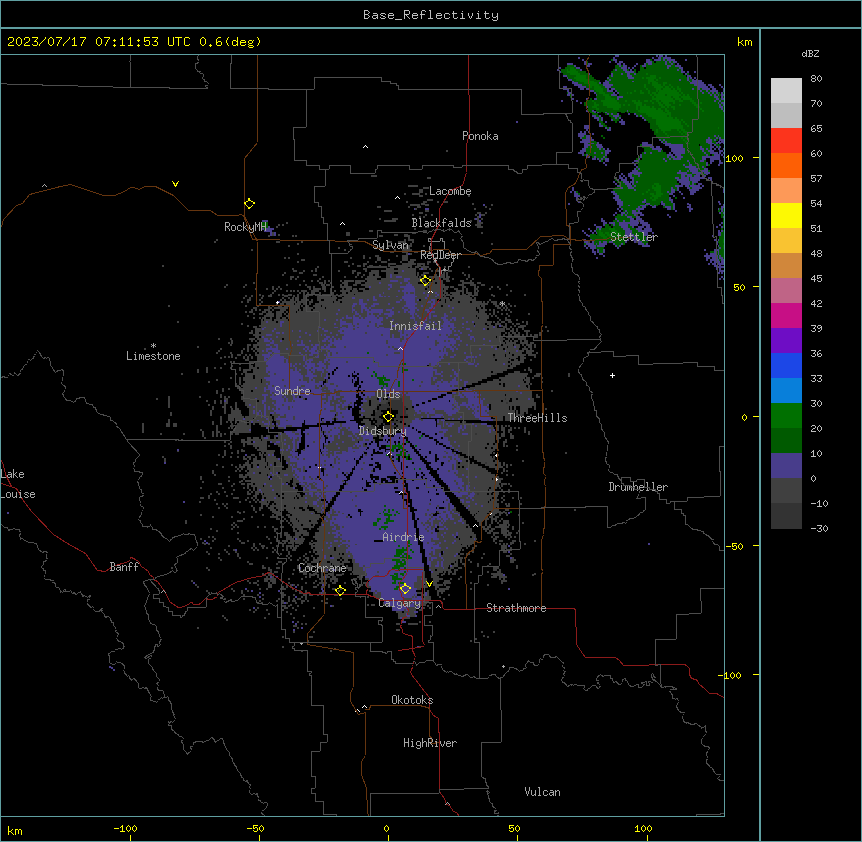Click the dBZ legend heading
The width and height of the screenshot is (862, 842).
(x=810, y=53)
